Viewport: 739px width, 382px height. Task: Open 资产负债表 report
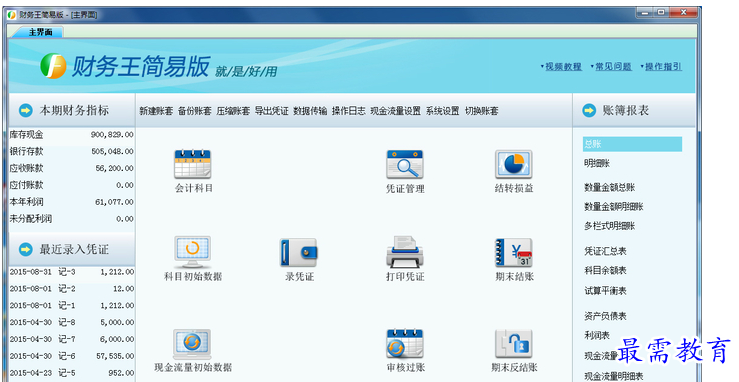(x=606, y=316)
